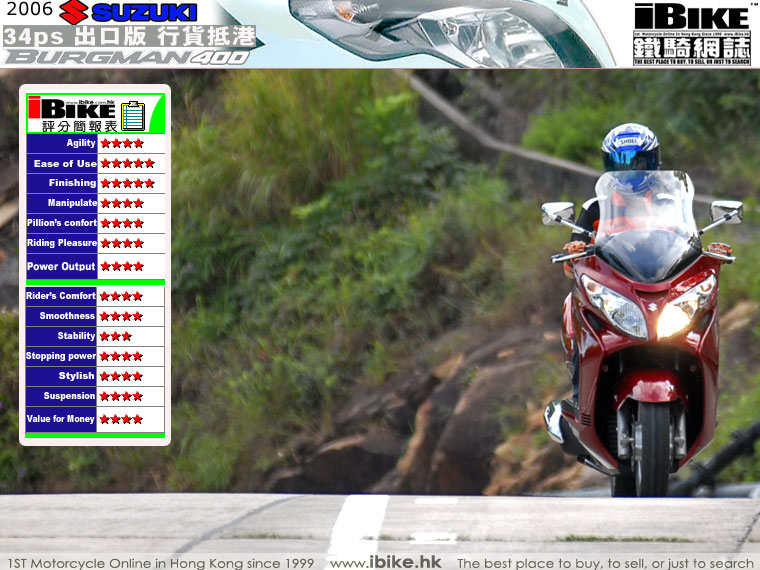760x570 pixels.
Task: Click the Stability three-star rating
Action: pyautogui.click(x=116, y=336)
